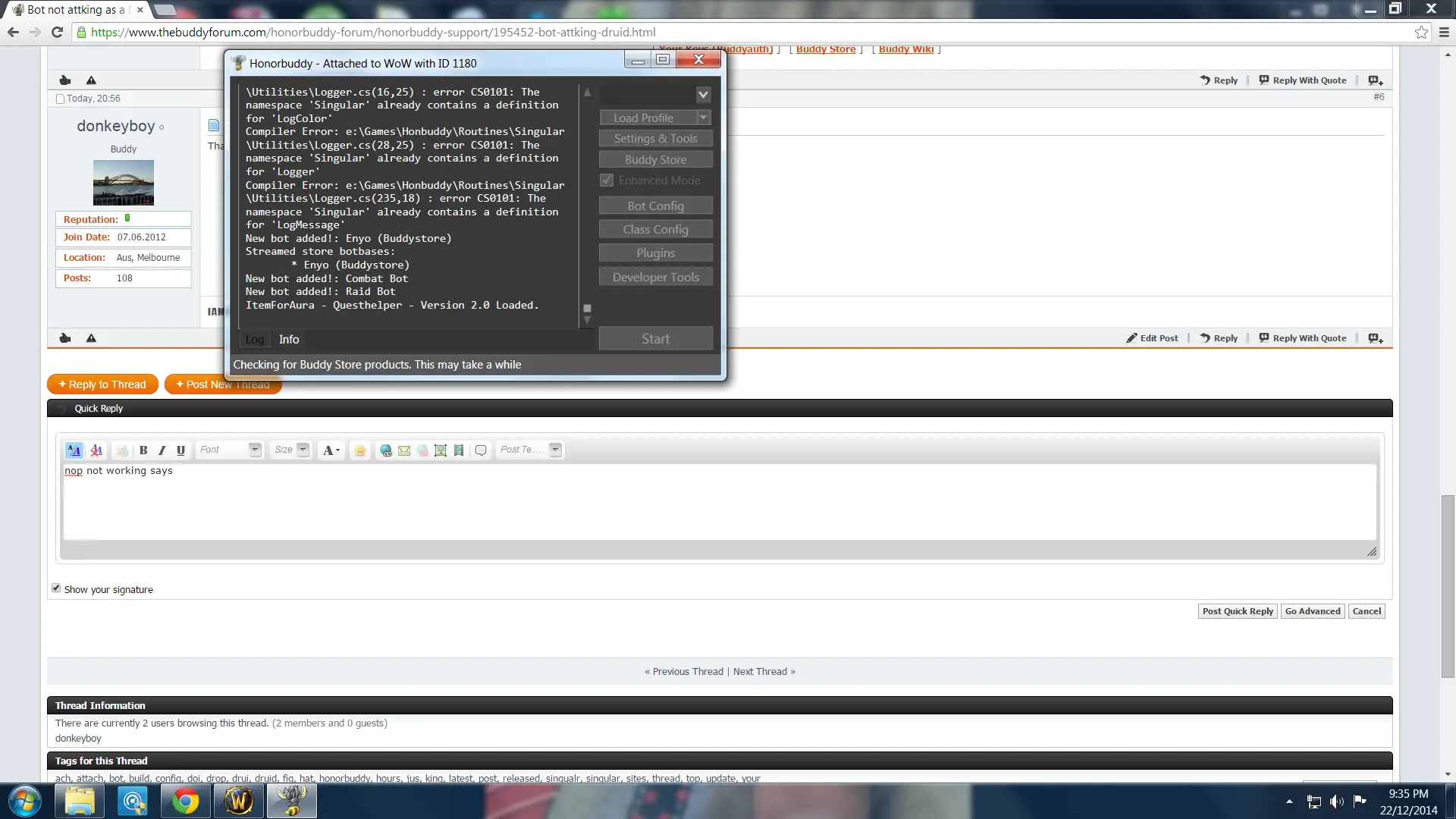Toggle underline formatting in quick reply

point(180,450)
